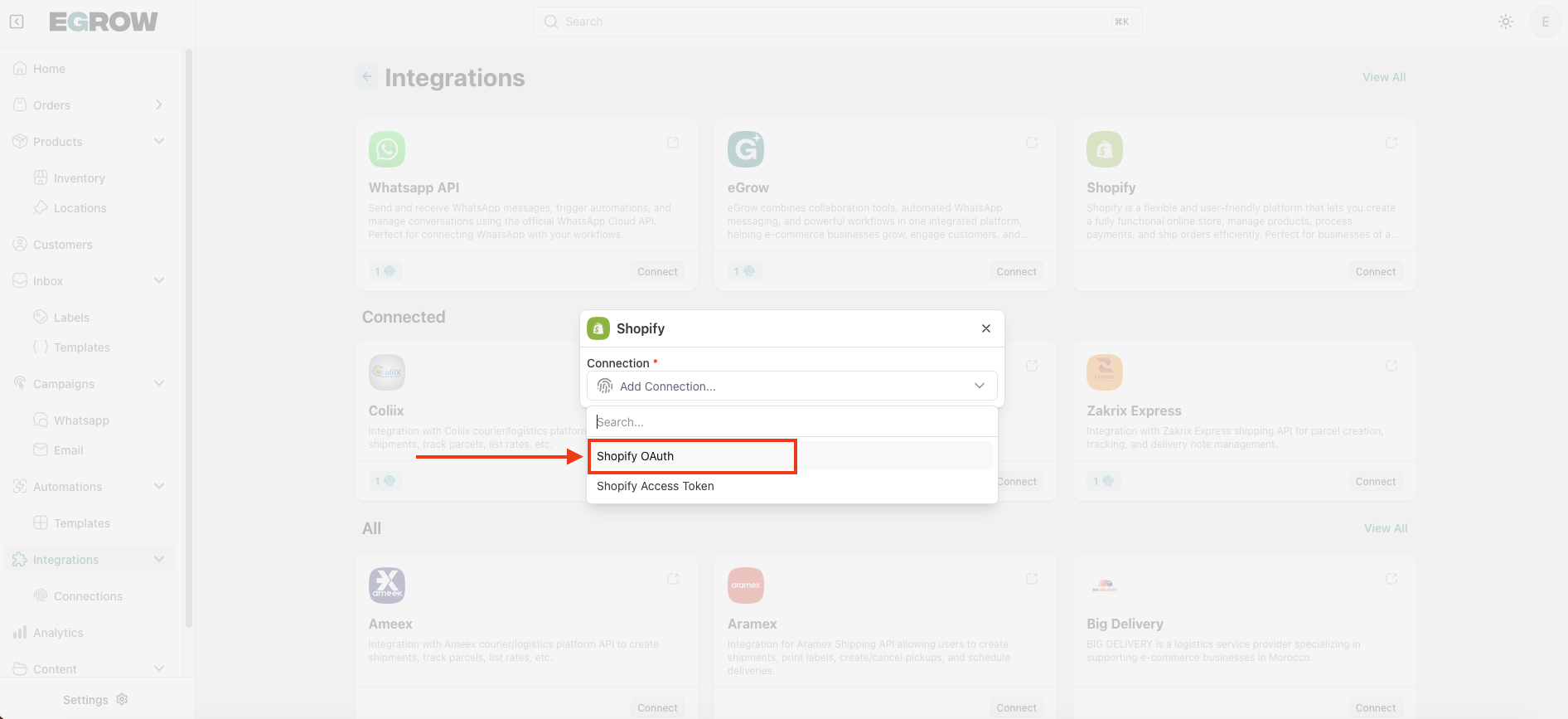Open external link icon on Shopify card

coord(1391,143)
